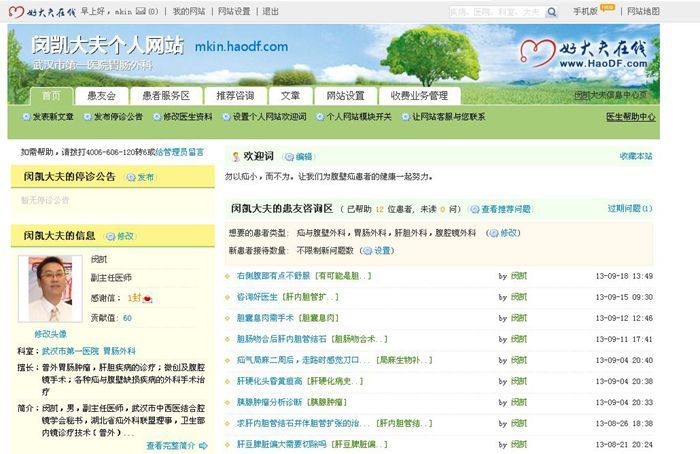The width and height of the screenshot is (700, 454).
Task: Go to the 文章 tab
Action: 290,96
